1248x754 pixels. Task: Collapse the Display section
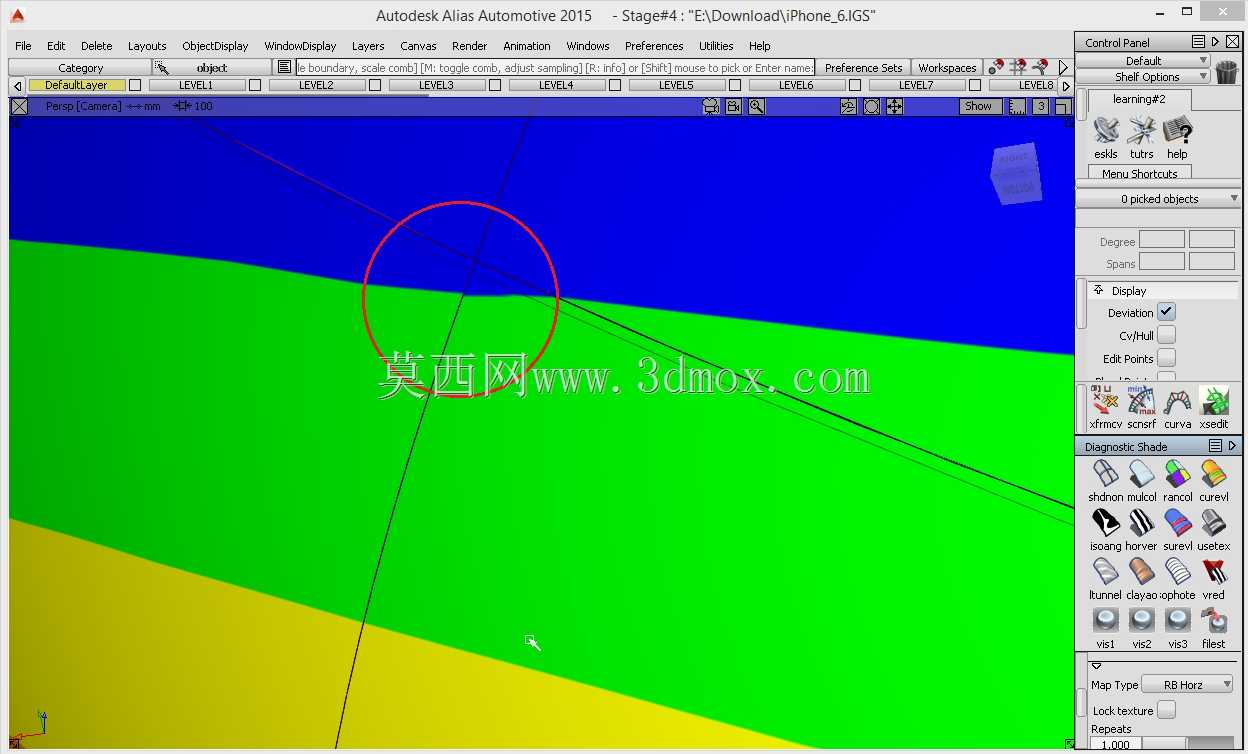(1097, 291)
